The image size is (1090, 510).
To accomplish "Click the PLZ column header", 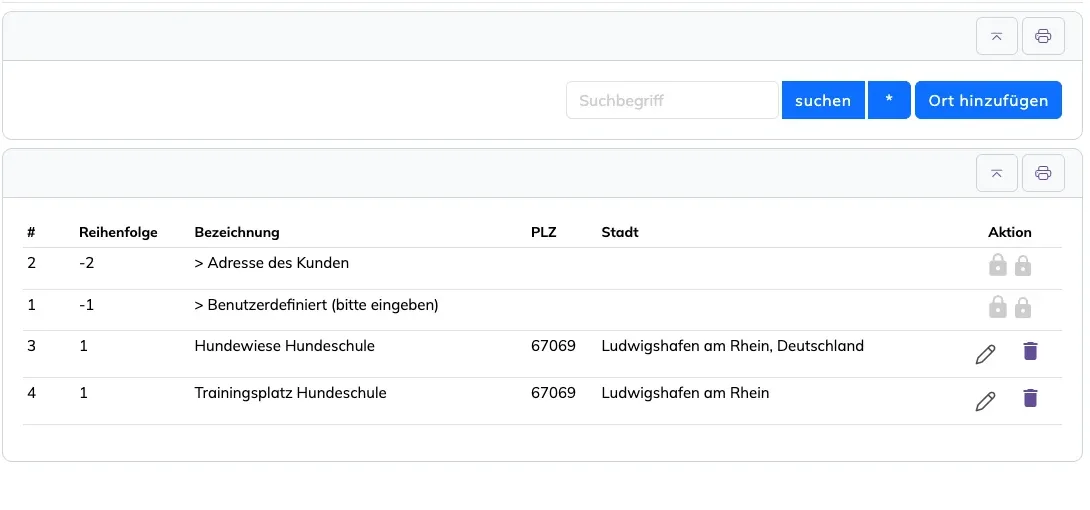I will point(544,232).
